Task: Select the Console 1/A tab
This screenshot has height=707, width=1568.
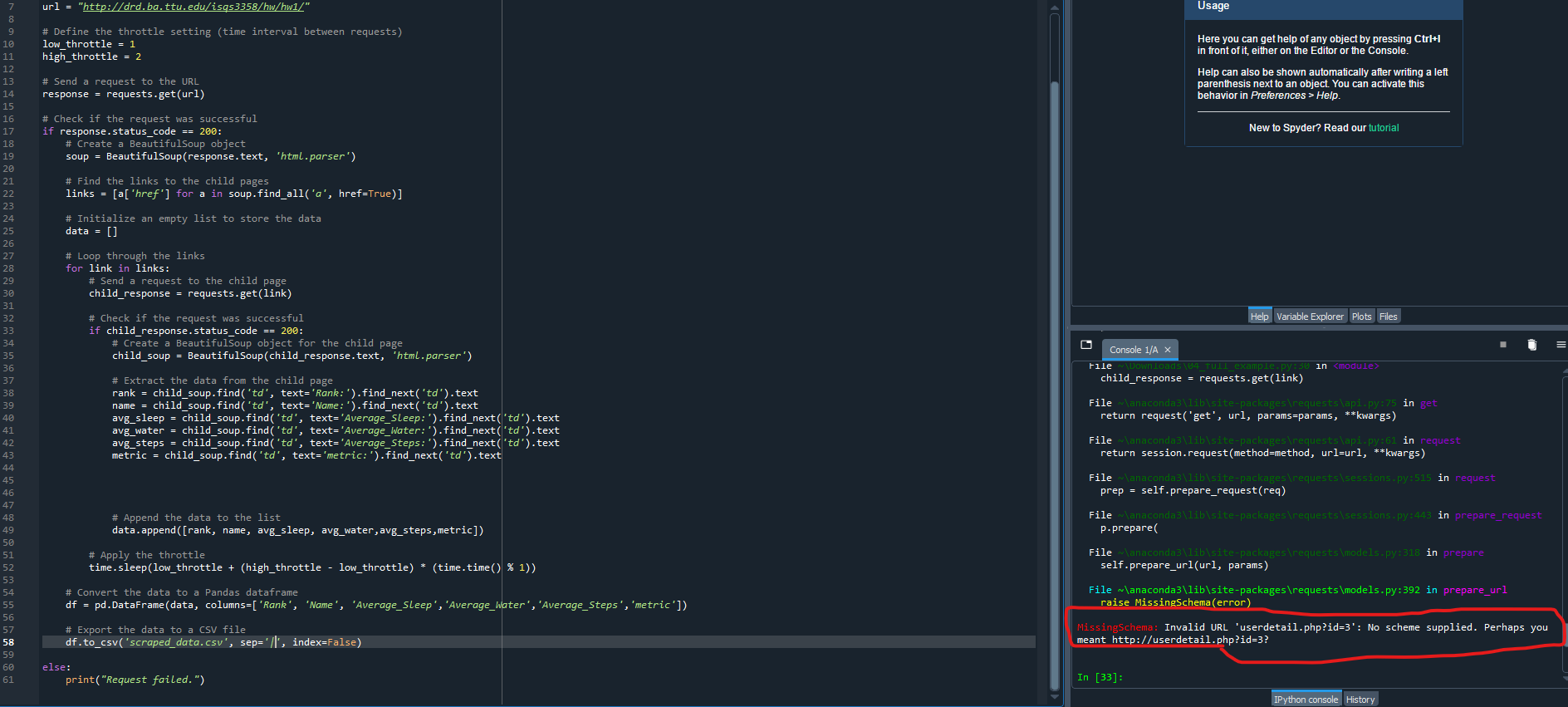Action: (x=1133, y=350)
